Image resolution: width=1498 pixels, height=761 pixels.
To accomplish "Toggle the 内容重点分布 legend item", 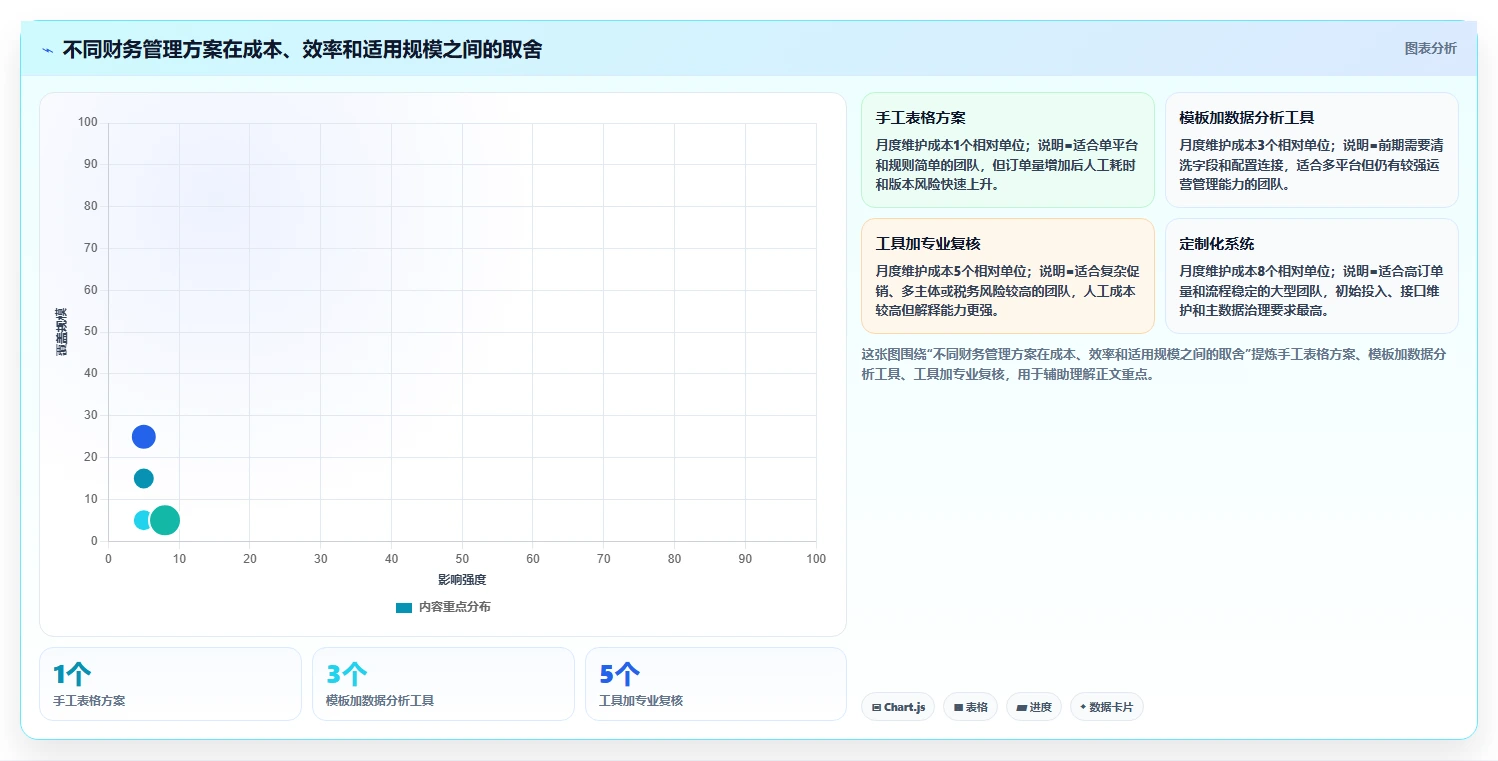I will [x=443, y=607].
